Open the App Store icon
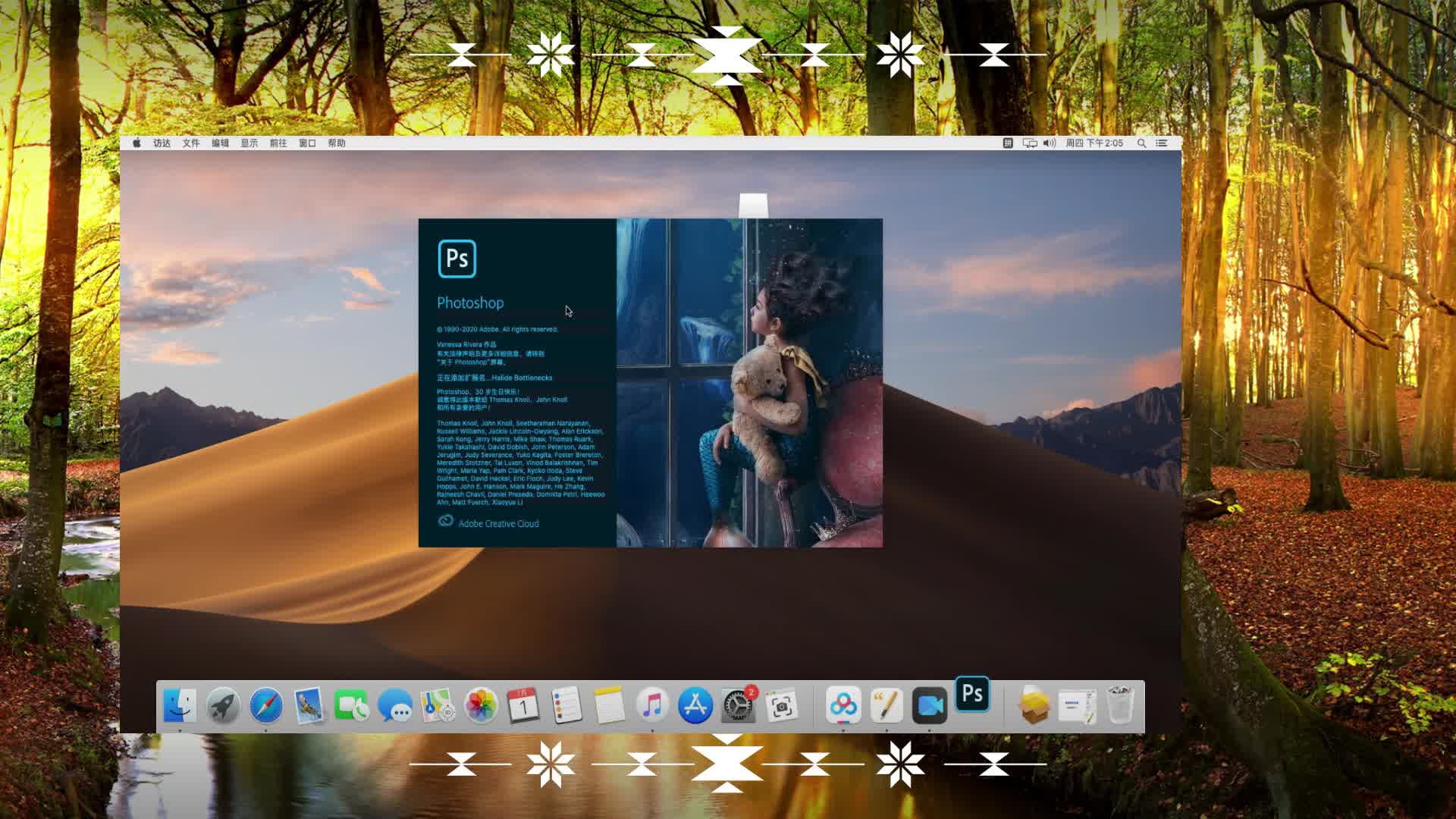The image size is (1456, 819). (695, 706)
